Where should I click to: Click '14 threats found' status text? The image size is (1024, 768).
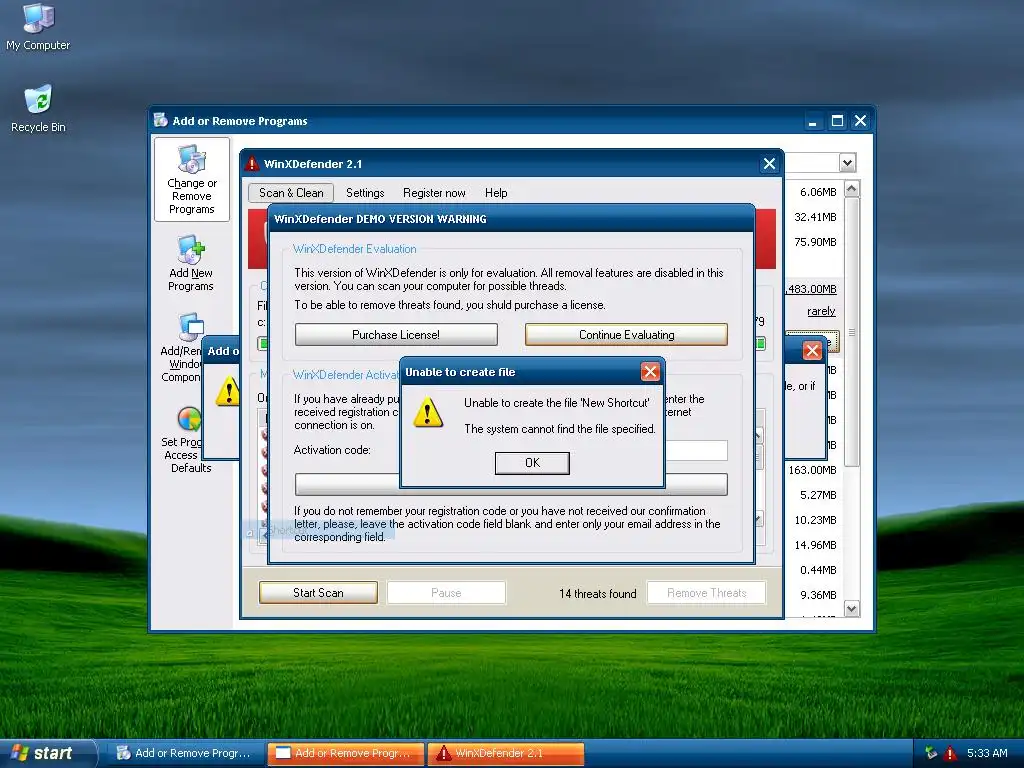pos(598,594)
